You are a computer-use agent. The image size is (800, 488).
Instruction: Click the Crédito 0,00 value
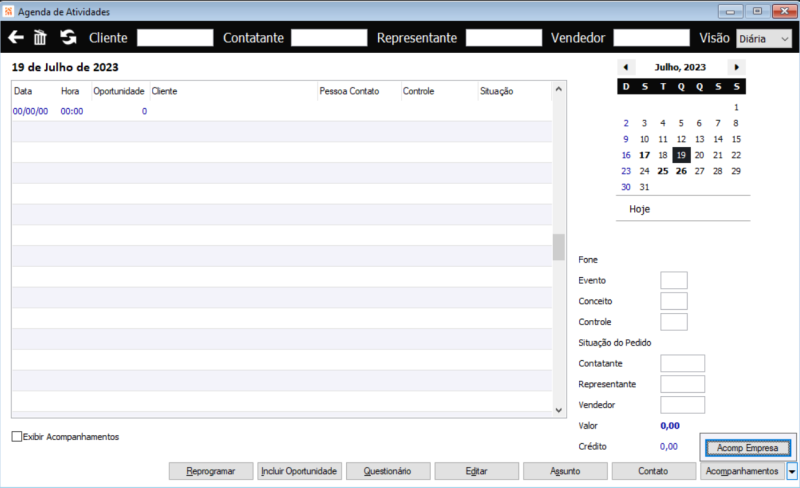[669, 447]
